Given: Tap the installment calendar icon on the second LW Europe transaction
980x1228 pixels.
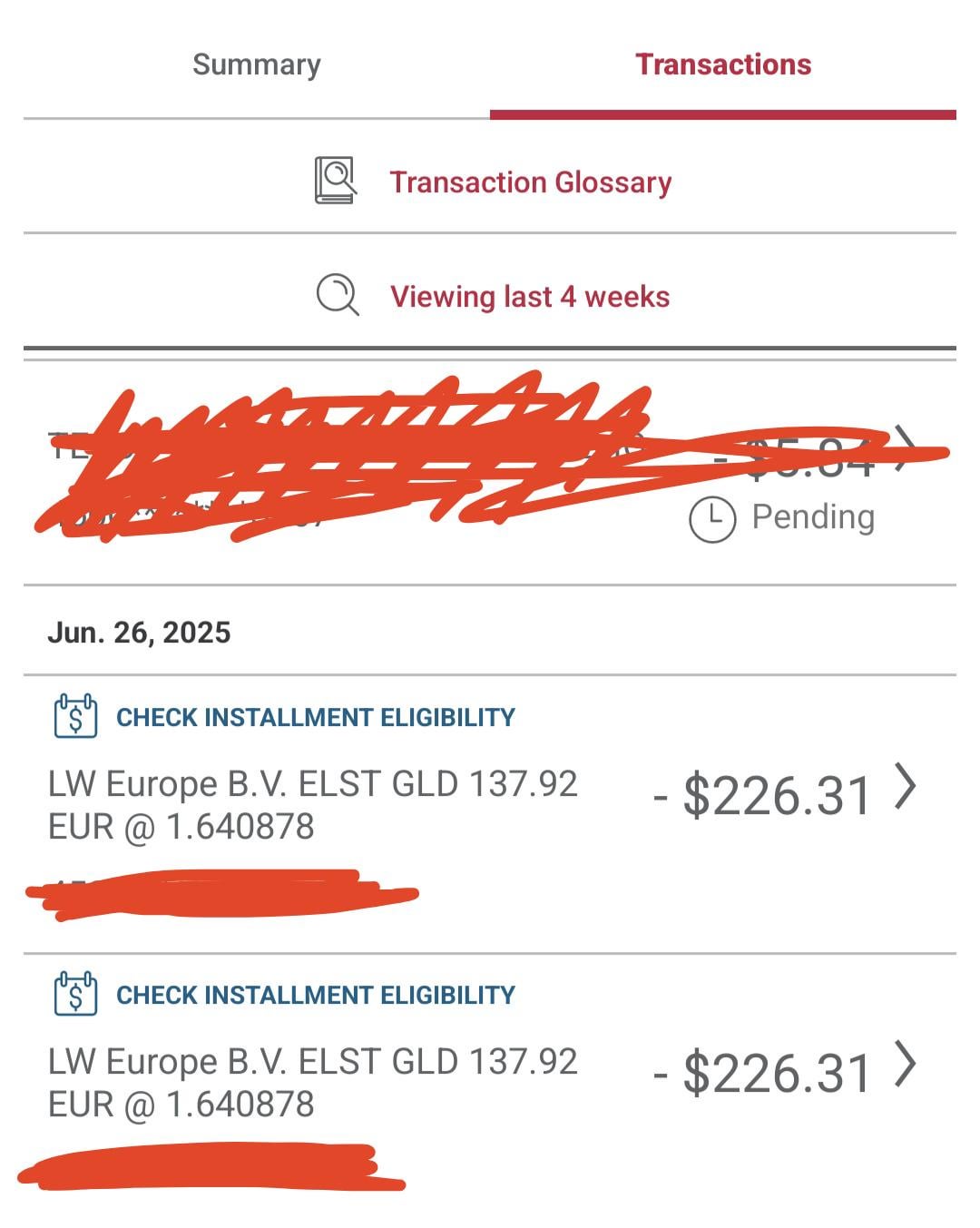Looking at the screenshot, I should coord(75,995).
